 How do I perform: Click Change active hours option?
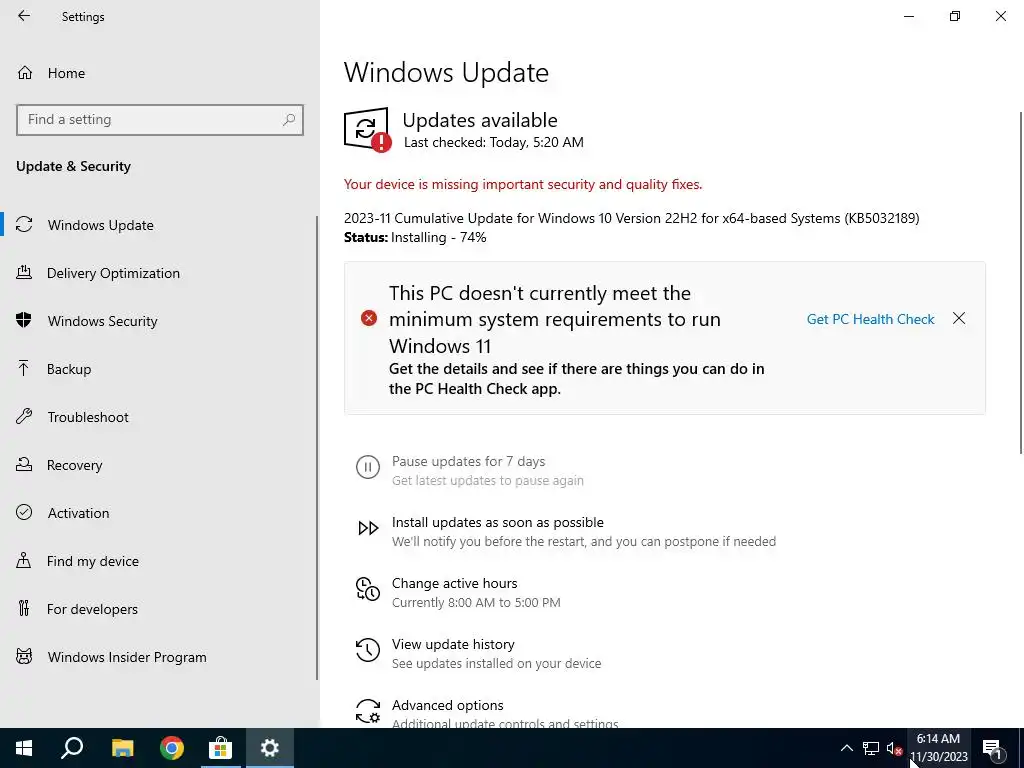click(x=455, y=583)
